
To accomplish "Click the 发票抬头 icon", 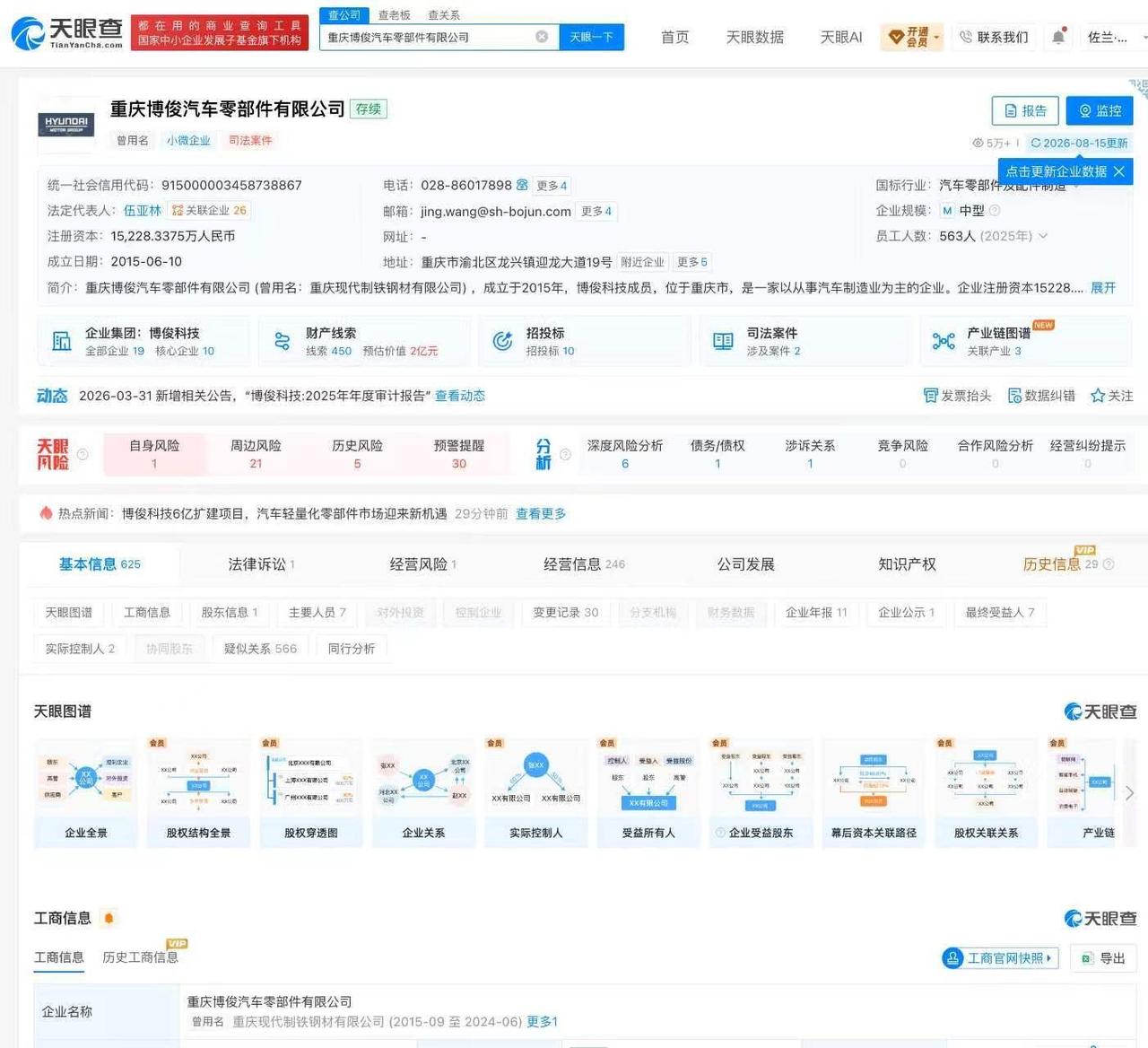I will [x=930, y=396].
